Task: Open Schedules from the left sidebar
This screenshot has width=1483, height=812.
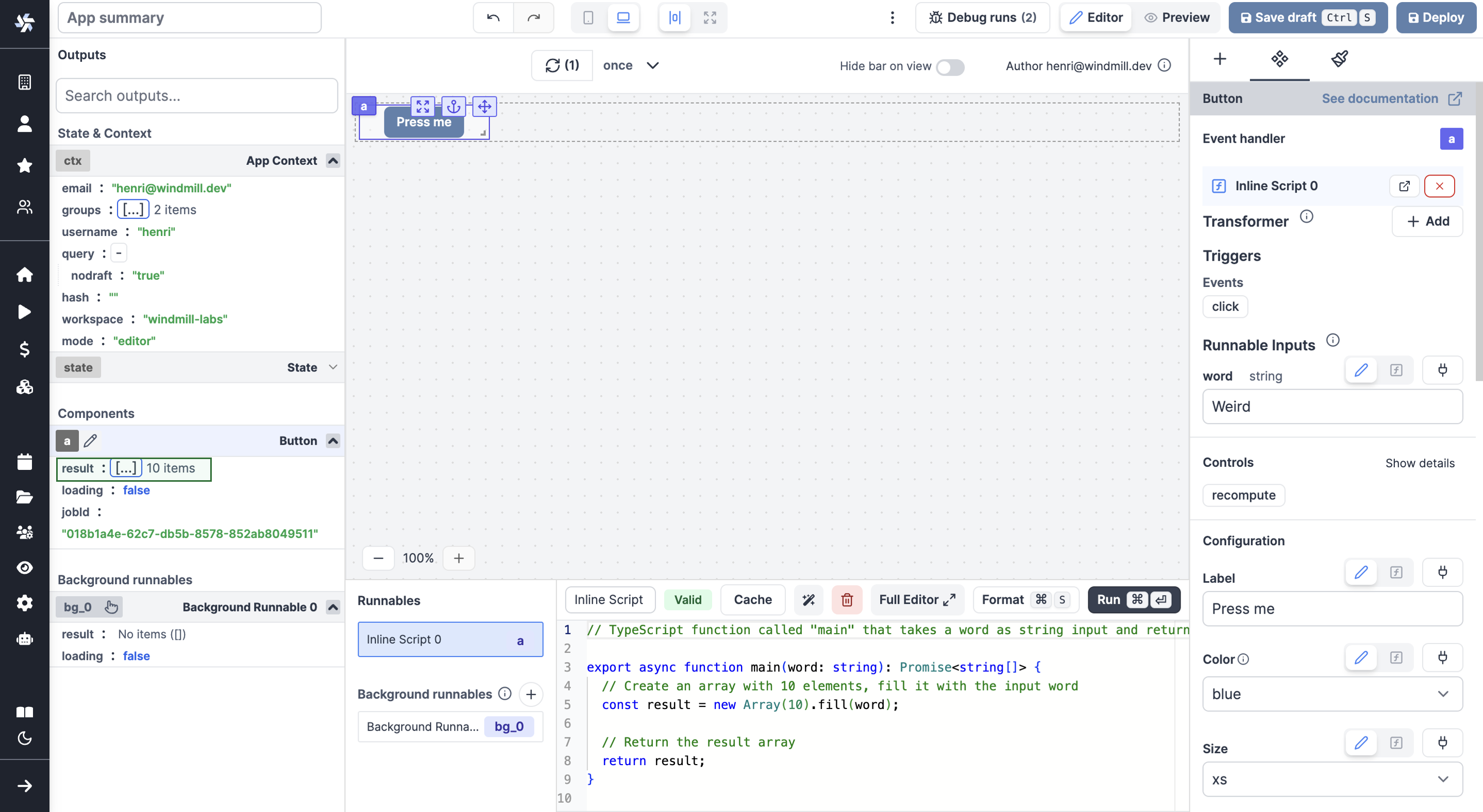Action: [x=25, y=462]
